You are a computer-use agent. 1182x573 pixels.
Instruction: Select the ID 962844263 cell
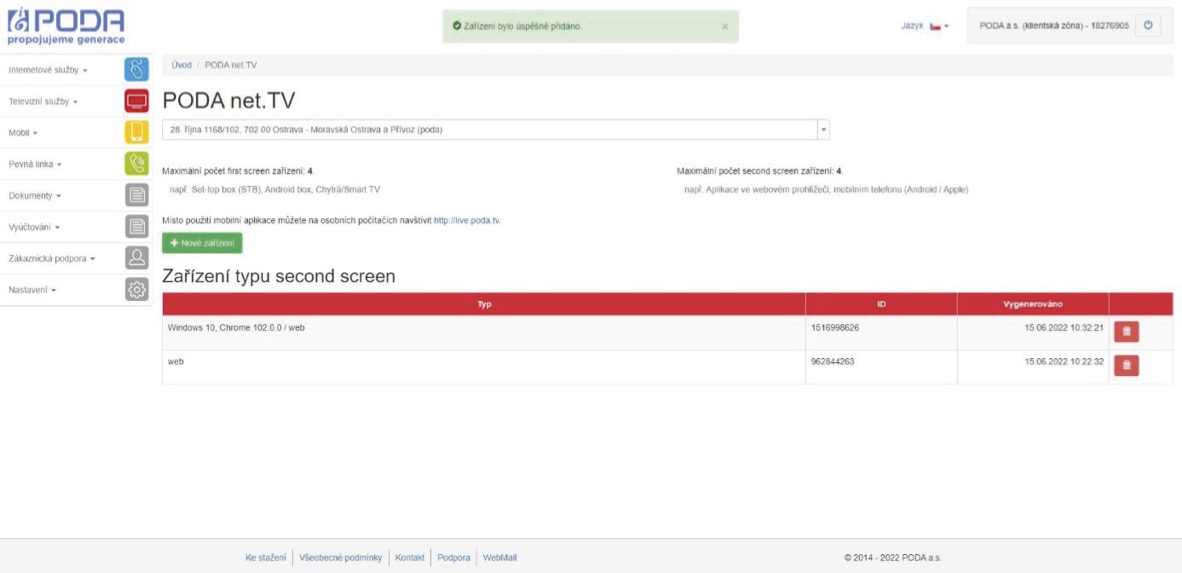881,366
